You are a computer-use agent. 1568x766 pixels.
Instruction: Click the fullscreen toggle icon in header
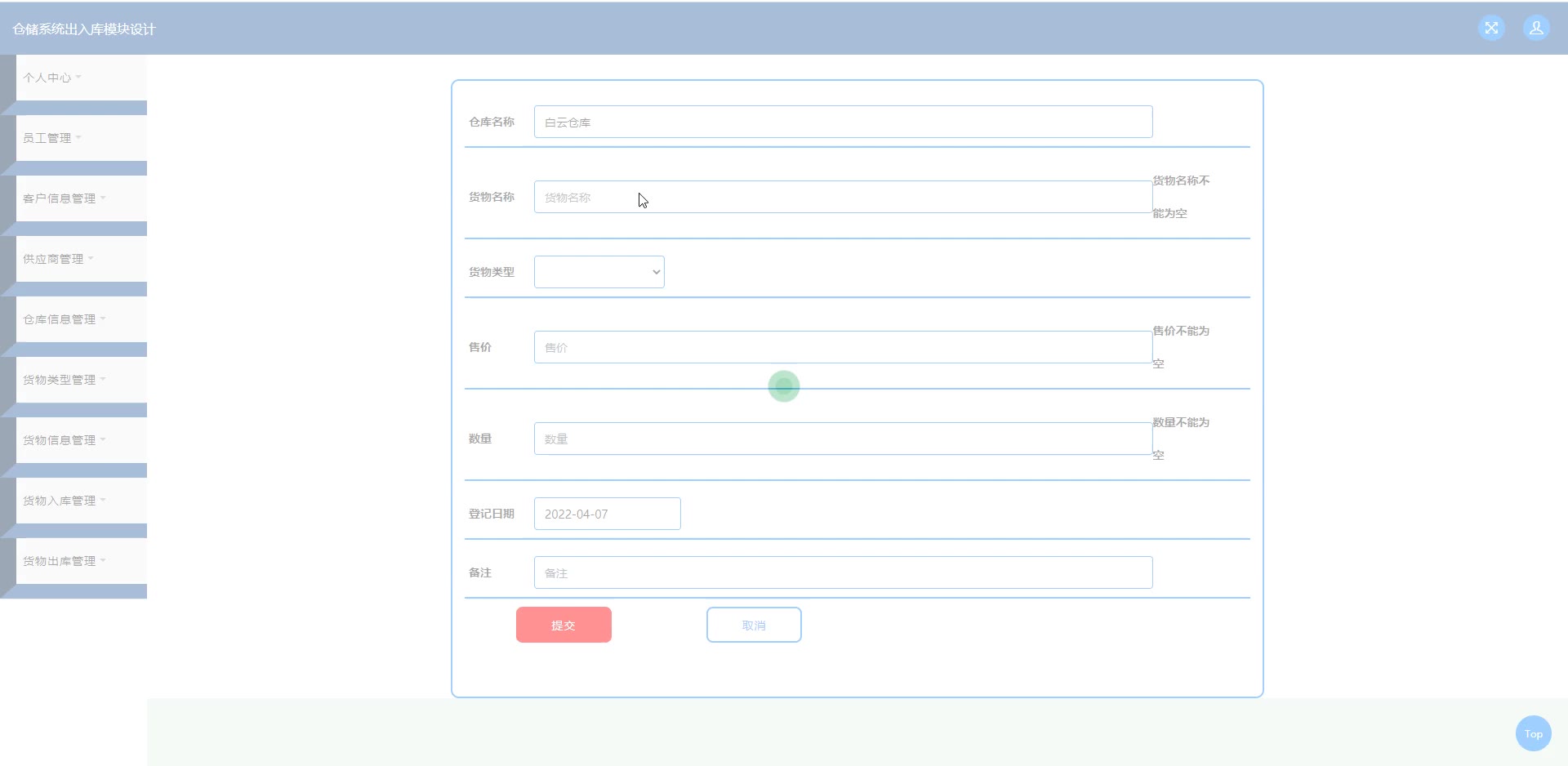1491,28
